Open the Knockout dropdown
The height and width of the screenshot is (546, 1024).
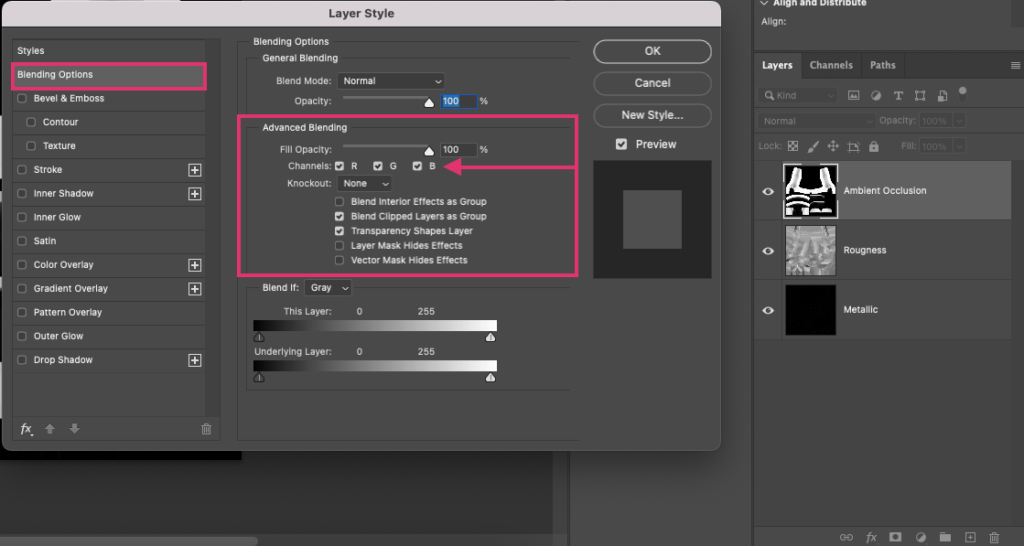(x=364, y=184)
